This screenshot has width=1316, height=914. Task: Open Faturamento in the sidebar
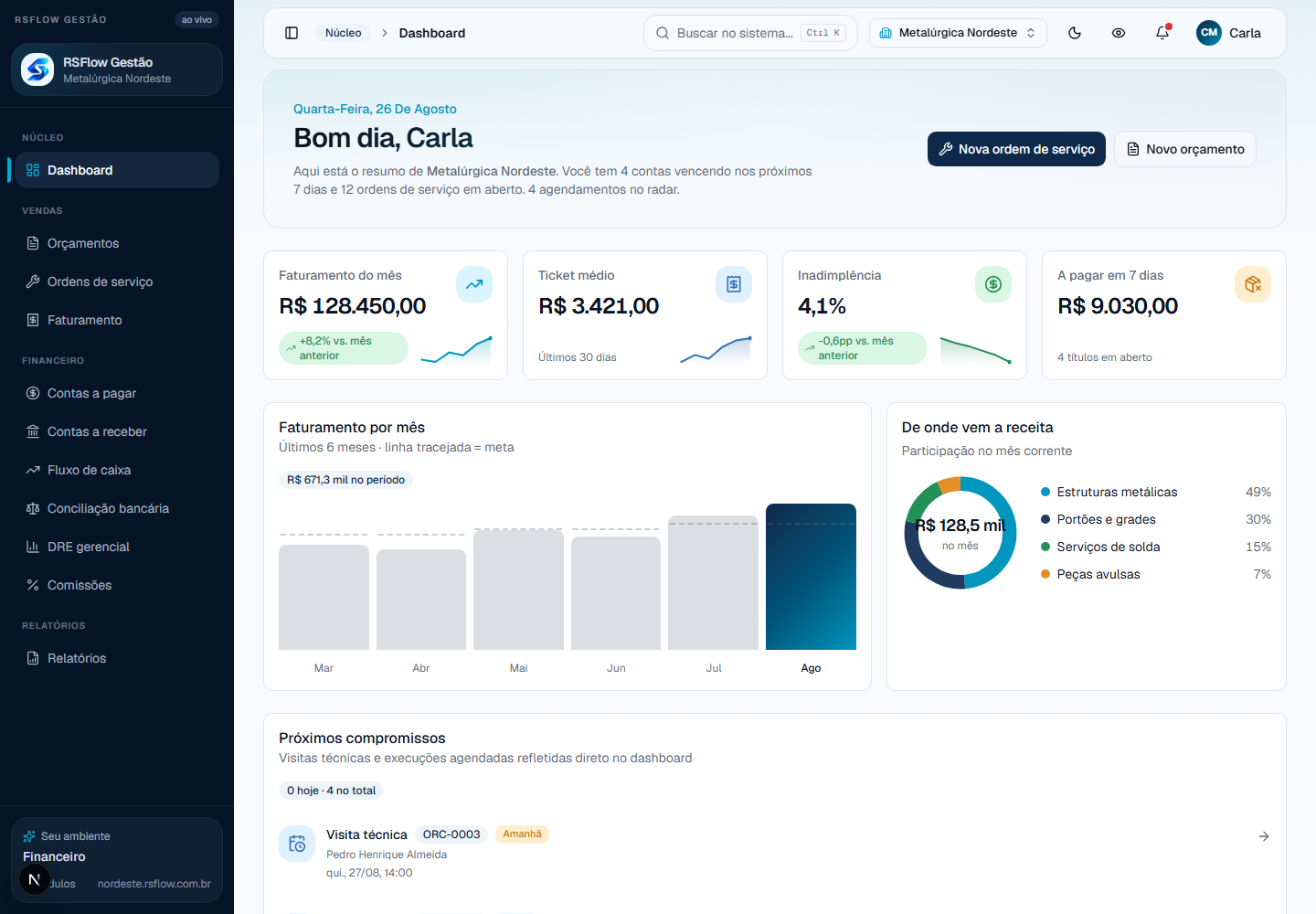click(117, 320)
